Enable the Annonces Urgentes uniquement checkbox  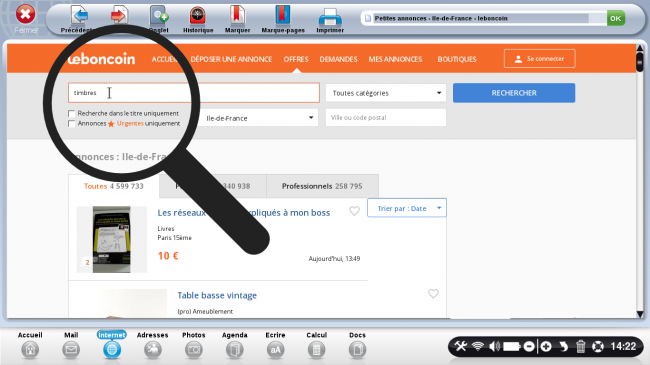point(72,124)
